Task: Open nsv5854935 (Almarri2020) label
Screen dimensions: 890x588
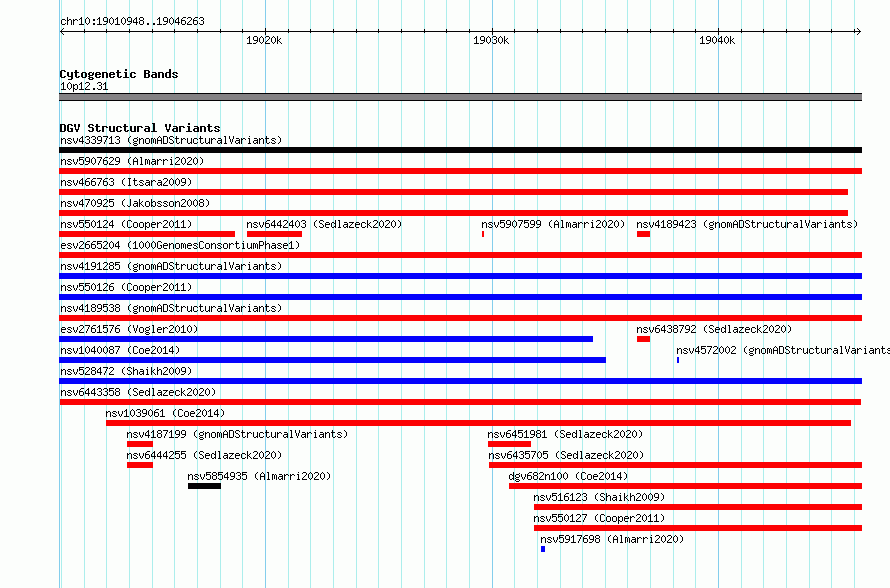Action: 259,476
